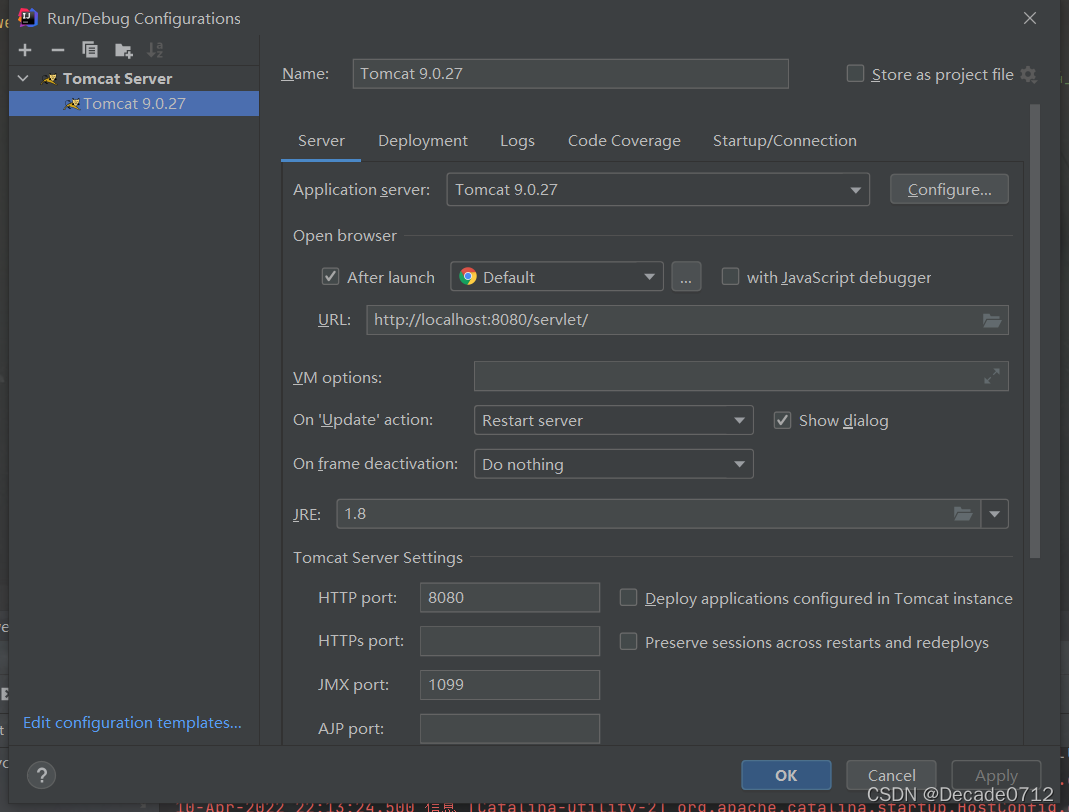Click the browser ellipsis button

click(686, 277)
